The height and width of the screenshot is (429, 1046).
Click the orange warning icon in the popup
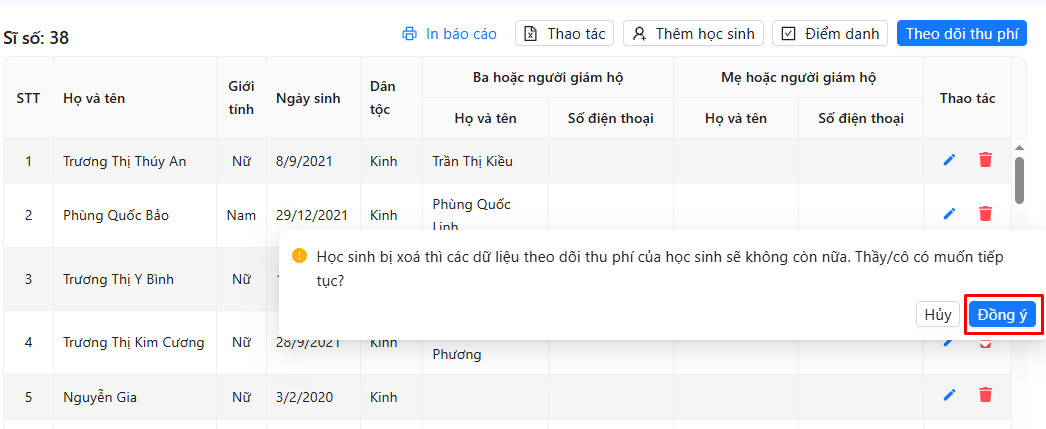299,256
